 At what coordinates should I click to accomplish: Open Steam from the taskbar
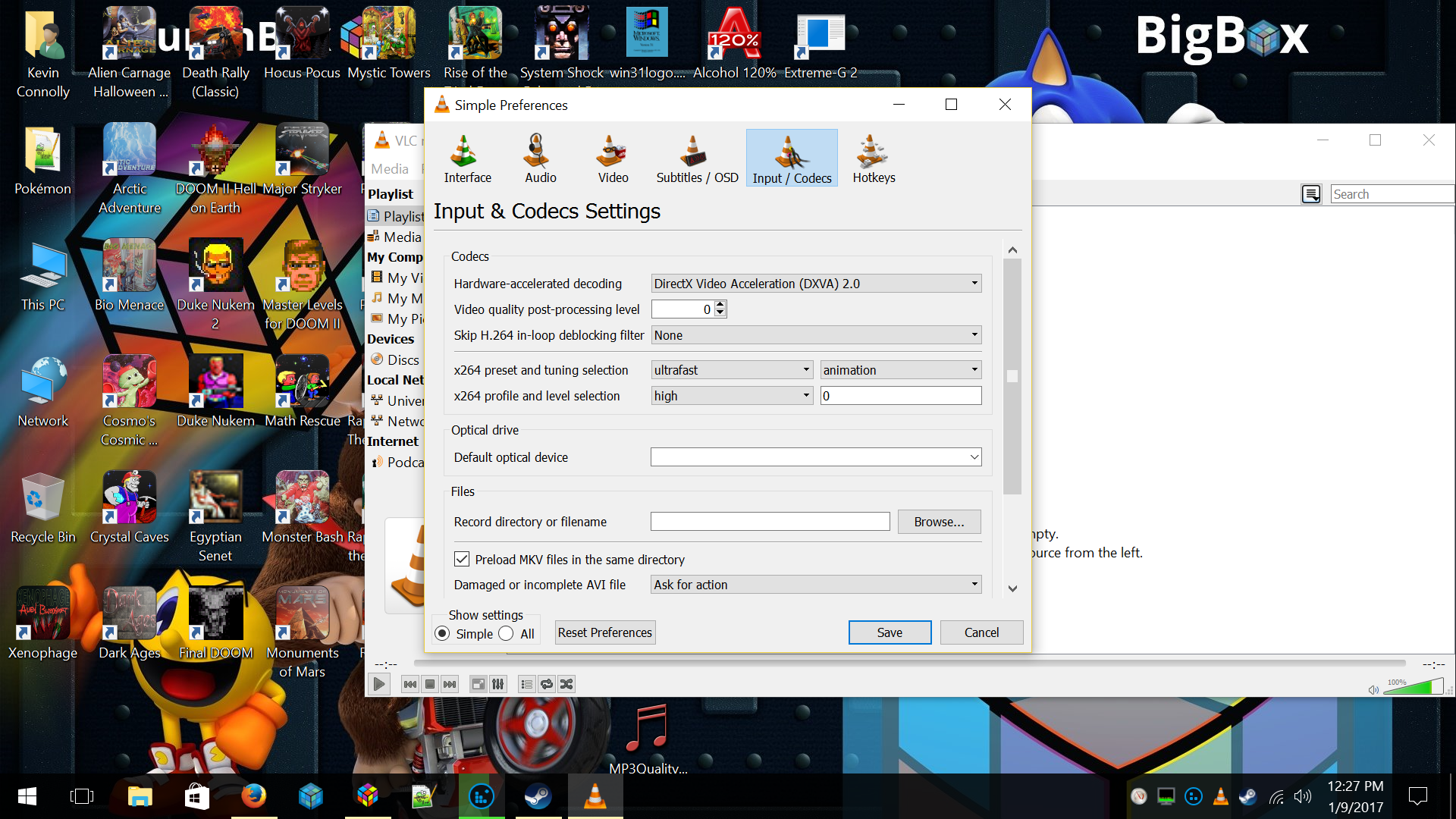538,796
